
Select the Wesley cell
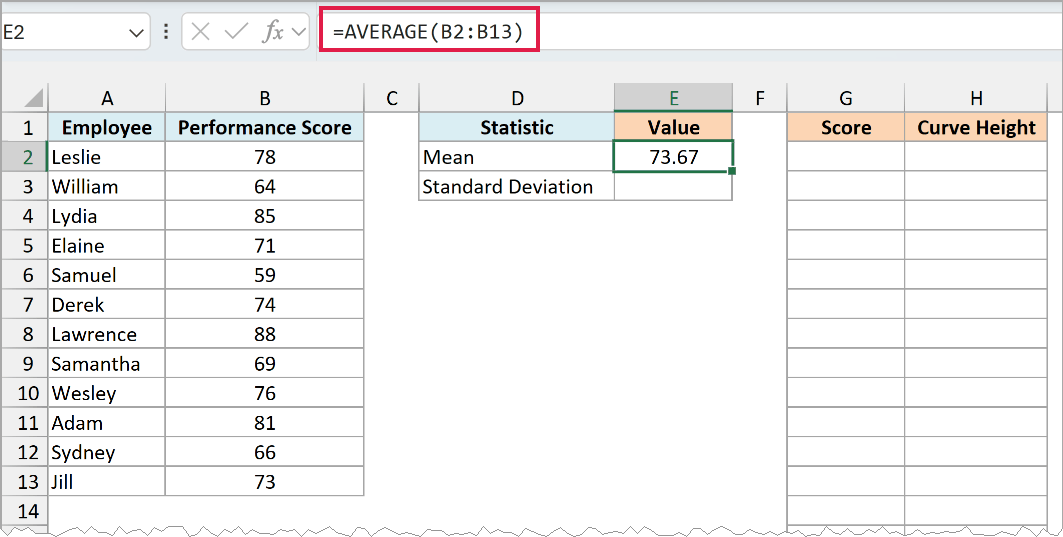106,393
